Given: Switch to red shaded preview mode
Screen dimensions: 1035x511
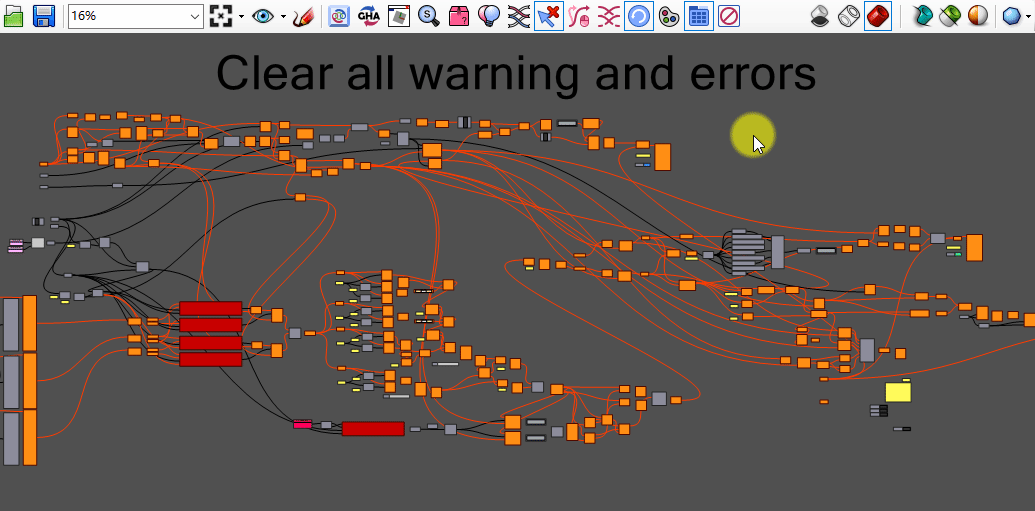Looking at the screenshot, I should [878, 16].
